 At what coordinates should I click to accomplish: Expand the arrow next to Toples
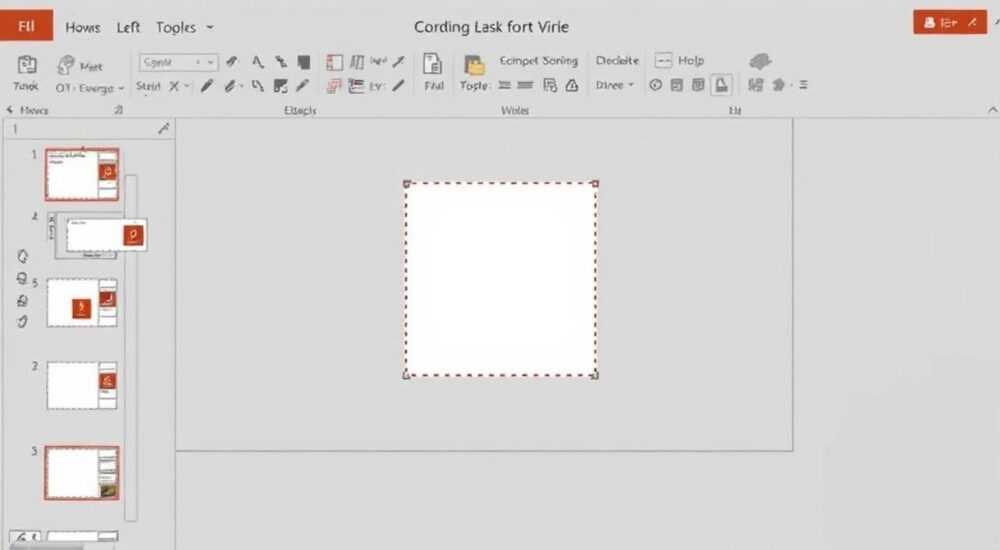pyautogui.click(x=210, y=27)
